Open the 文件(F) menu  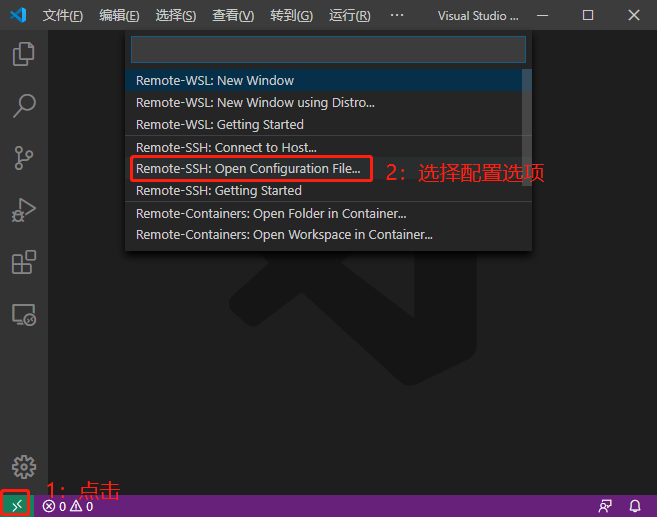[x=63, y=16]
